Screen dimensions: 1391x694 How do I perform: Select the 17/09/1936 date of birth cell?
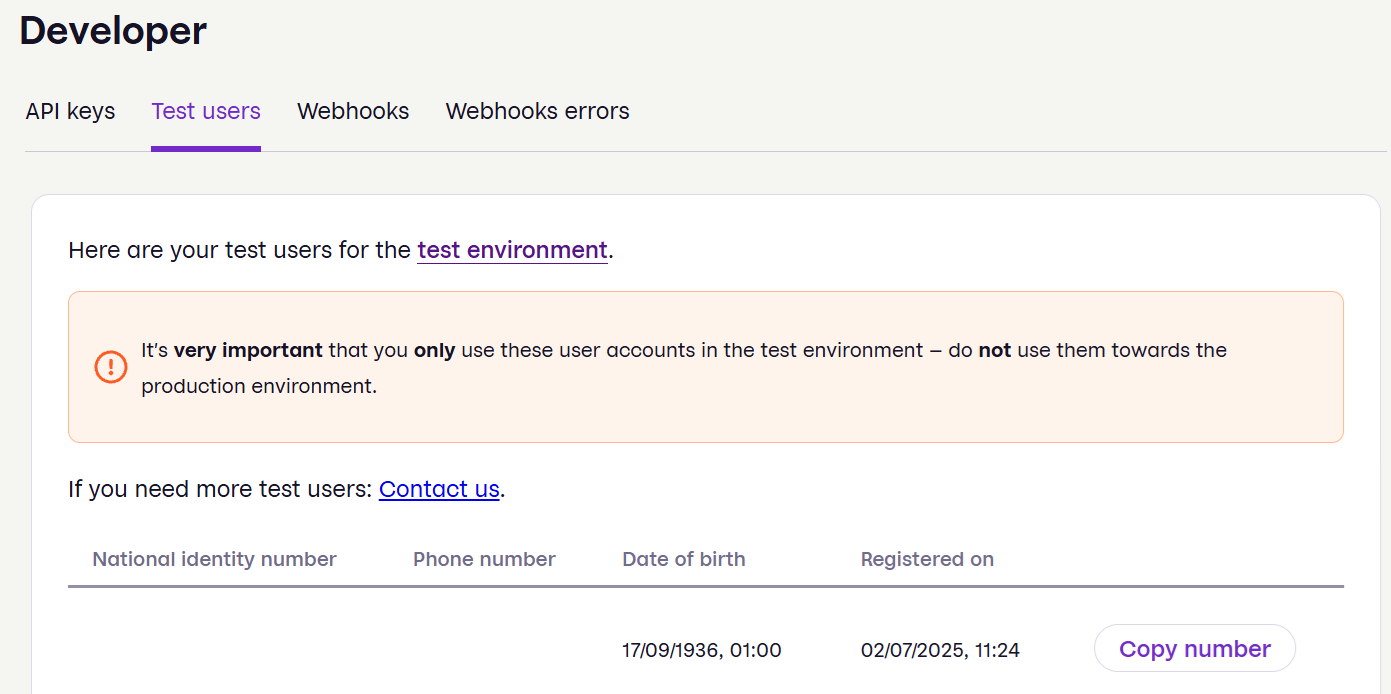[x=701, y=650]
